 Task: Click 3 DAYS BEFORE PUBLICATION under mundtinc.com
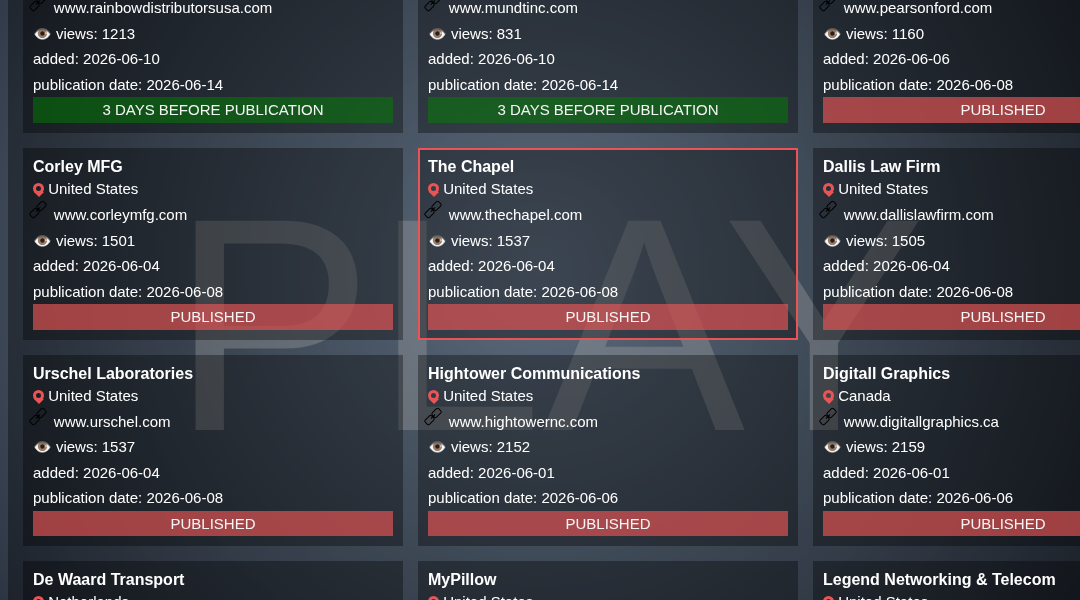(608, 110)
